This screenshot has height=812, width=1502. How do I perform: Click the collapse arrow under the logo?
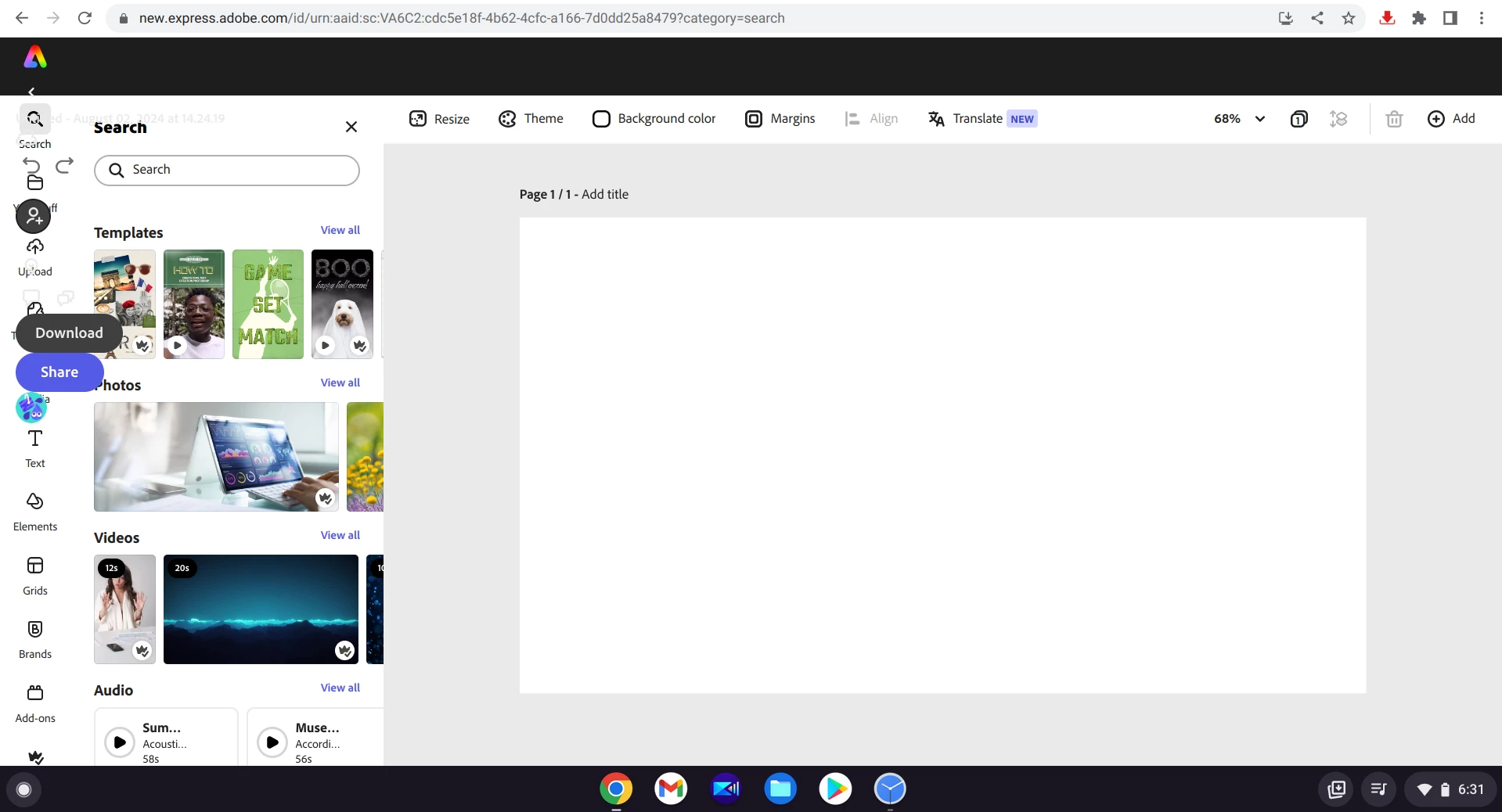click(31, 92)
